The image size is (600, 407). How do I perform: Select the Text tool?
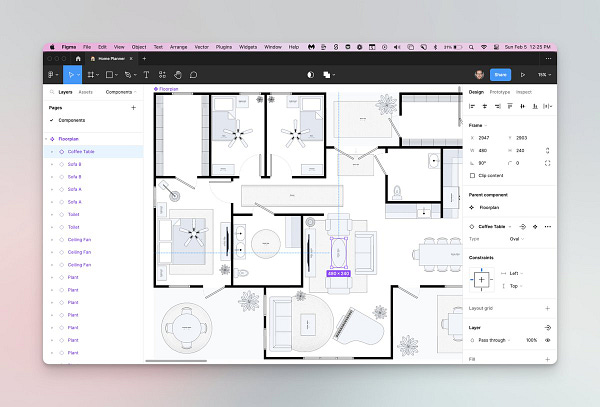coord(146,75)
